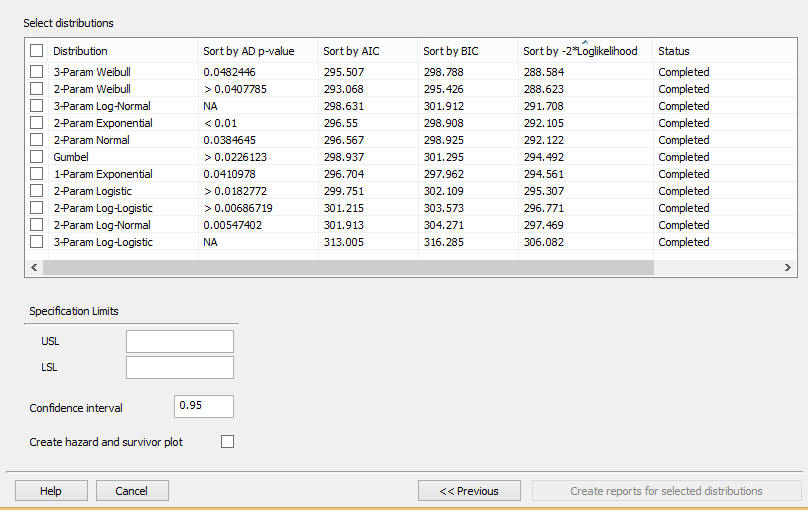Click into the USL input field
This screenshot has width=808, height=510.
tap(180, 341)
